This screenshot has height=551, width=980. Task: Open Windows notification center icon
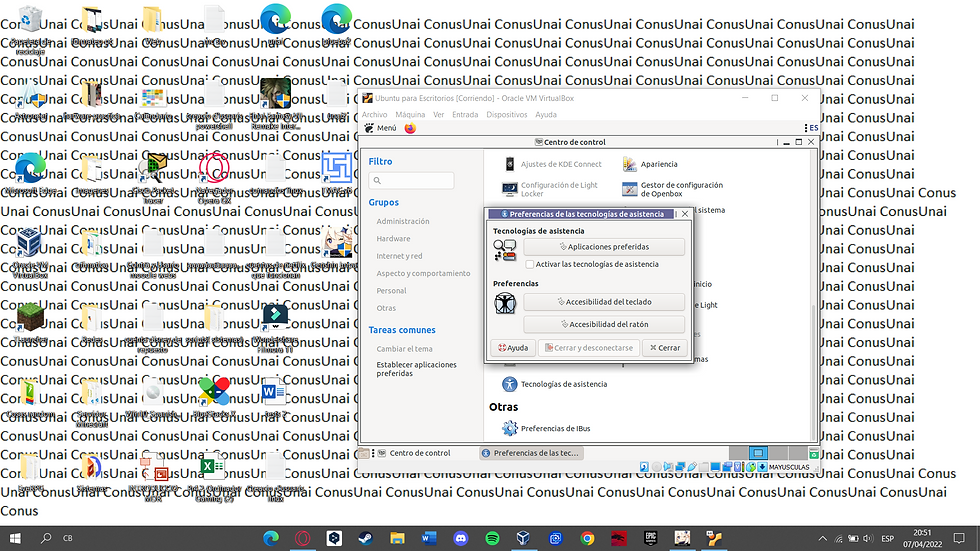coord(959,539)
